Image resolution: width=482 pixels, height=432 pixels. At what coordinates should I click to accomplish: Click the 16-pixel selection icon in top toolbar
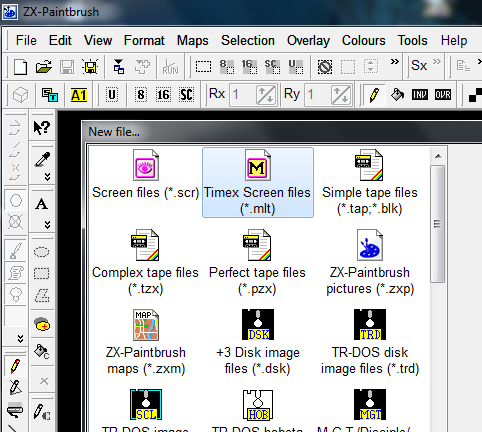point(249,66)
